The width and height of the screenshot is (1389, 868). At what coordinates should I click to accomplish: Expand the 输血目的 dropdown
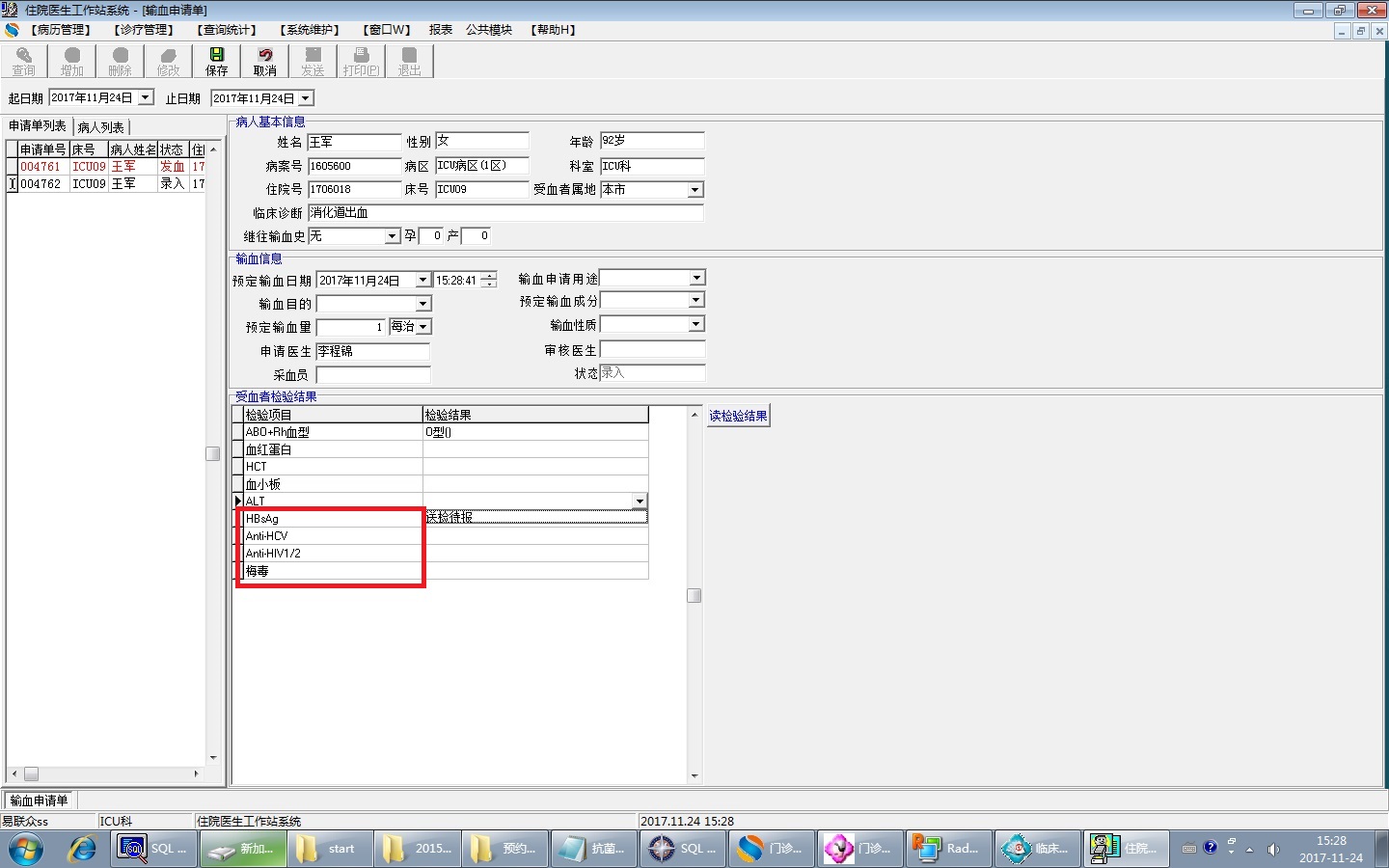(422, 304)
